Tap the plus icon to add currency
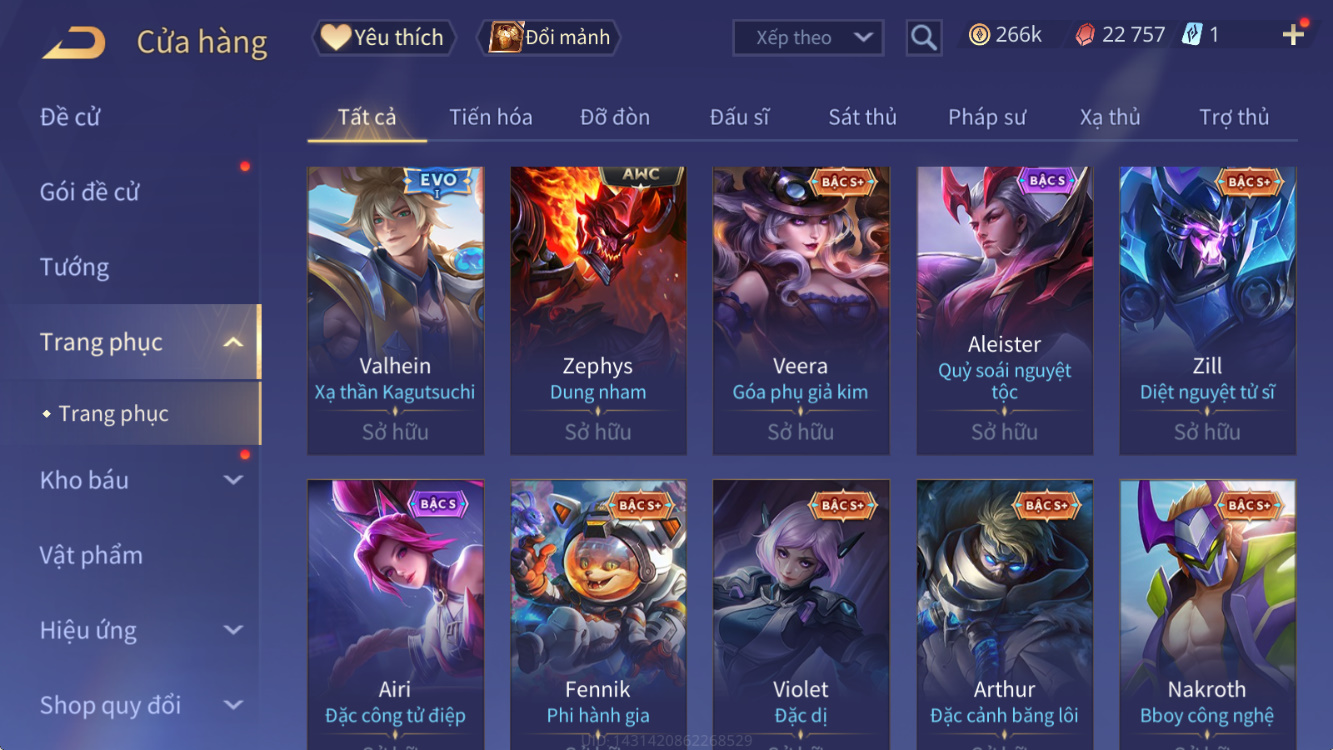The width and height of the screenshot is (1333, 750). 1293,35
